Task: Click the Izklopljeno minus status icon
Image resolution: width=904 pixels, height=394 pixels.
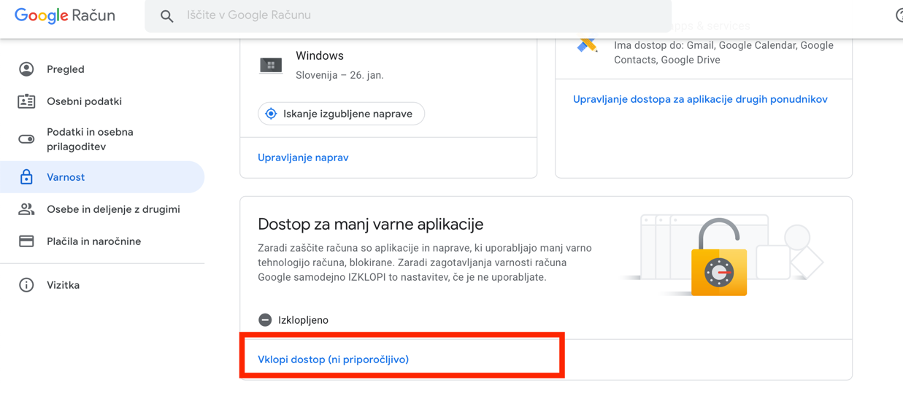Action: (x=265, y=320)
